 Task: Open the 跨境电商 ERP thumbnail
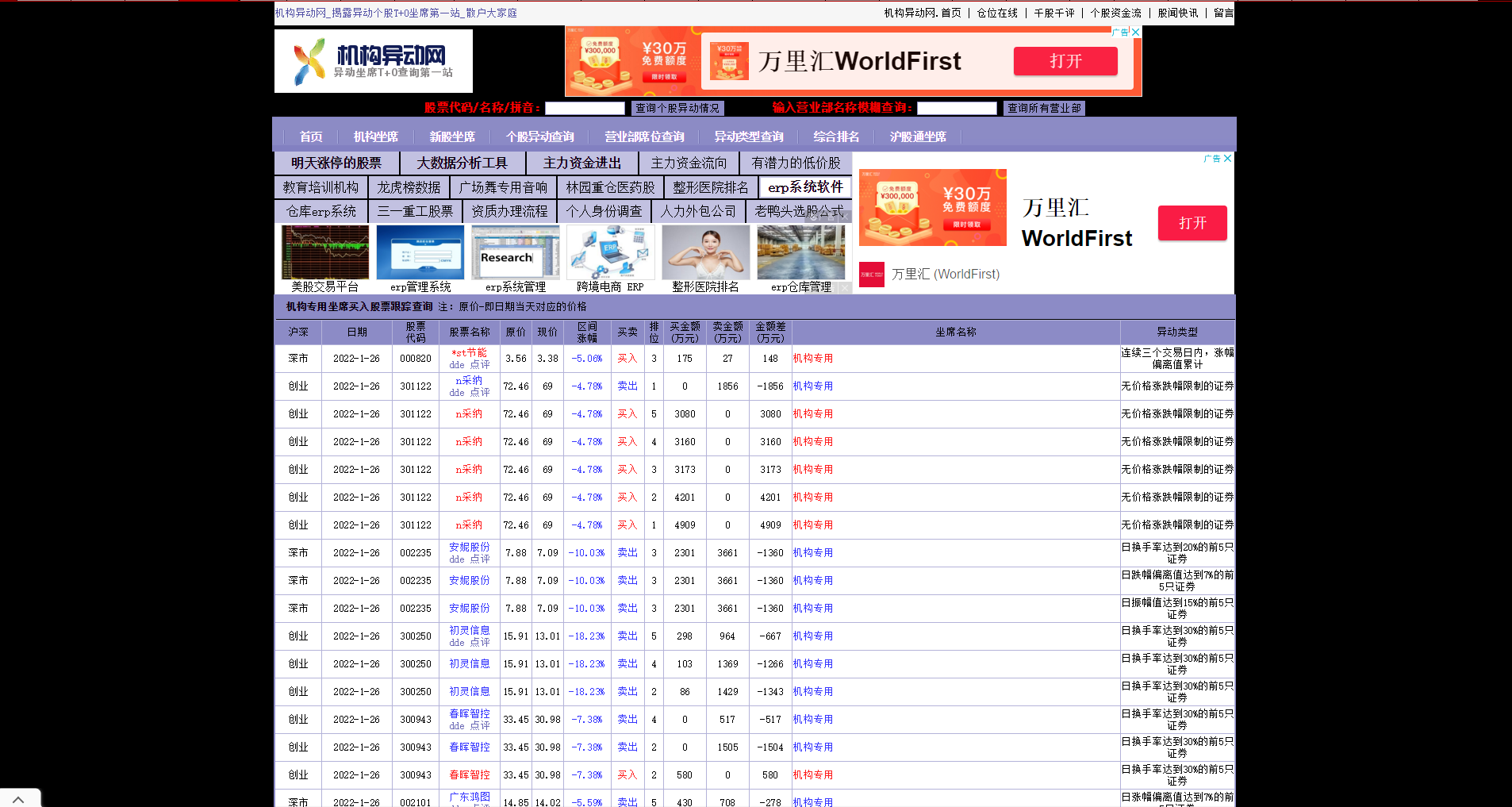pyautogui.click(x=611, y=252)
